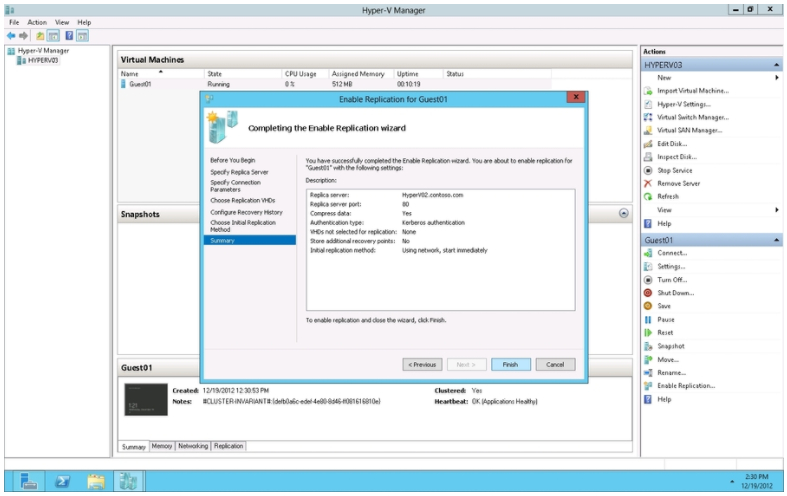Open Guest01 Settings action
Screen dimensions: 787x496
pos(671,267)
